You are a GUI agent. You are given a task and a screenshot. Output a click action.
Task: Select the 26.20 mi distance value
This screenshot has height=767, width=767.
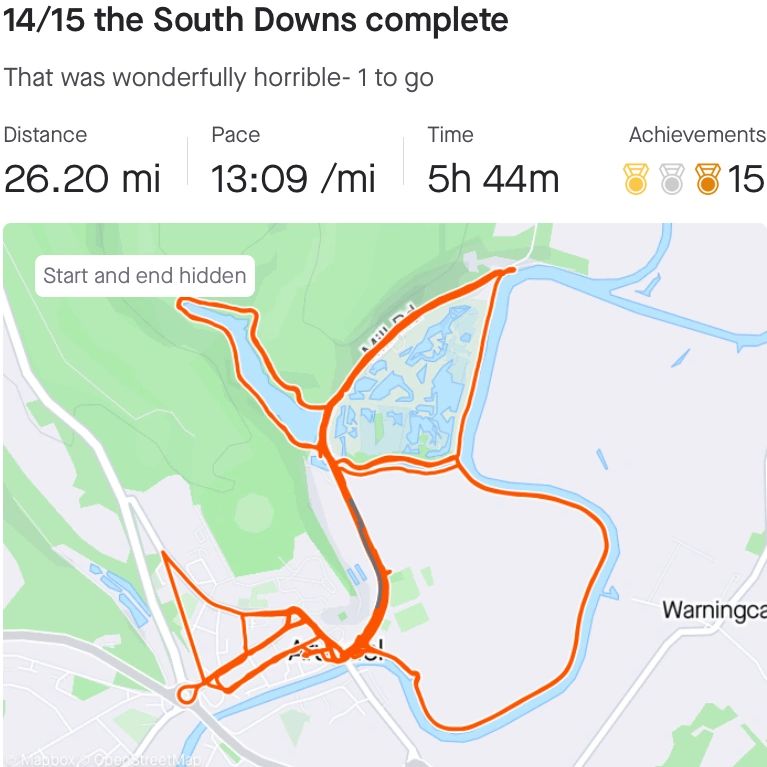pos(82,180)
